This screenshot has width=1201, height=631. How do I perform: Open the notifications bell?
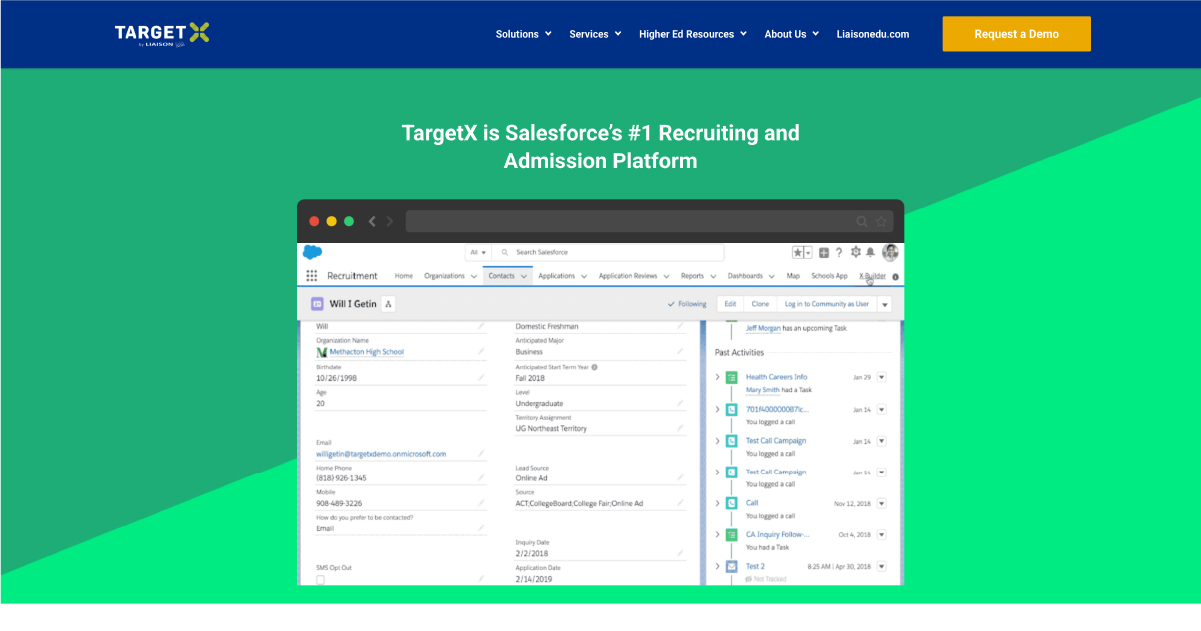coord(870,253)
